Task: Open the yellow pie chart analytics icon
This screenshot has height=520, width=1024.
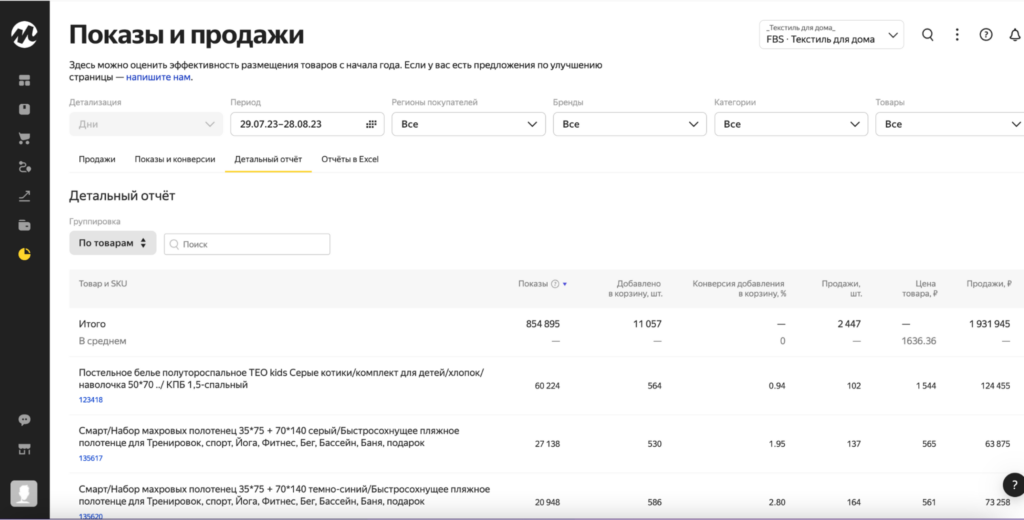Action: point(24,254)
